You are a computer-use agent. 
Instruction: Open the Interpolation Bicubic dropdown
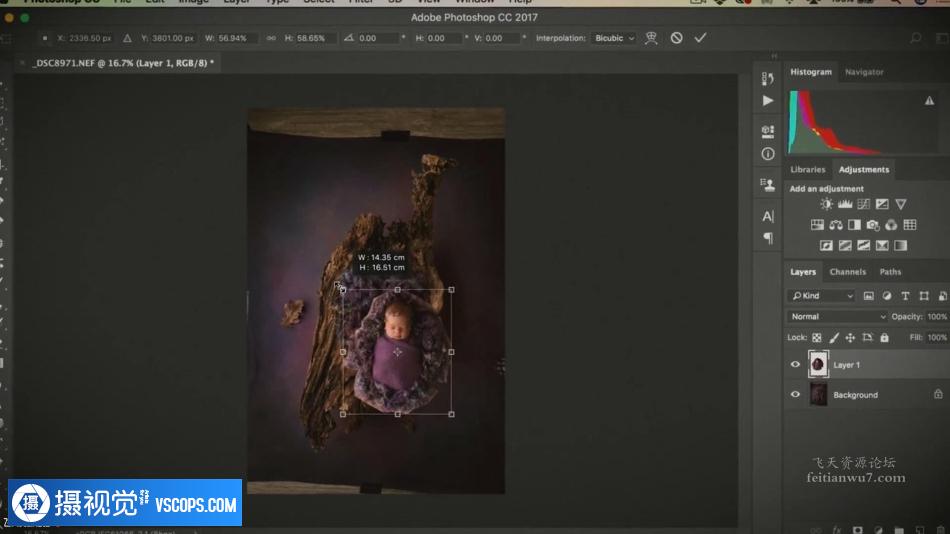pyautogui.click(x=614, y=38)
